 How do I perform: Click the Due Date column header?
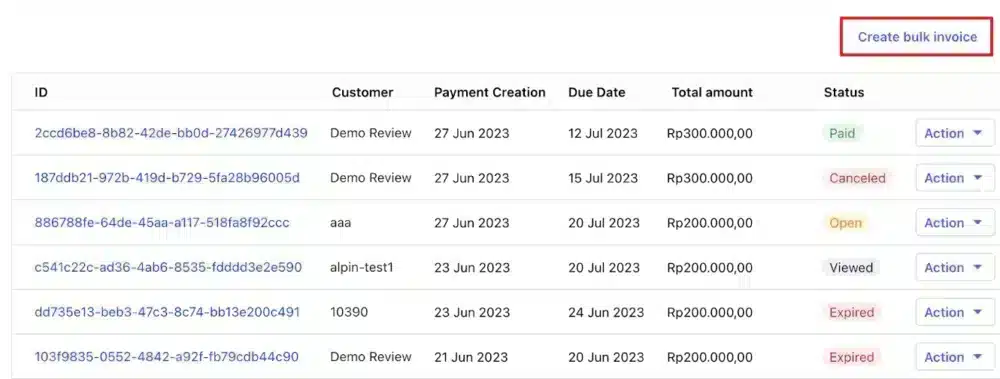point(596,93)
